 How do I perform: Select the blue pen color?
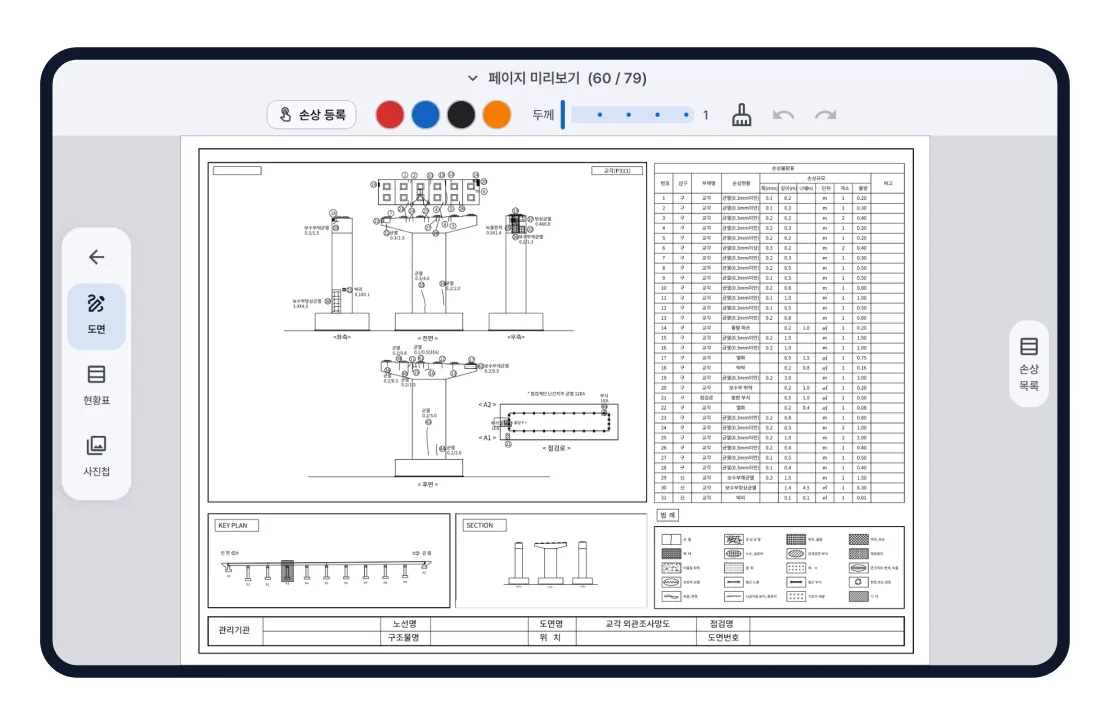tap(425, 115)
